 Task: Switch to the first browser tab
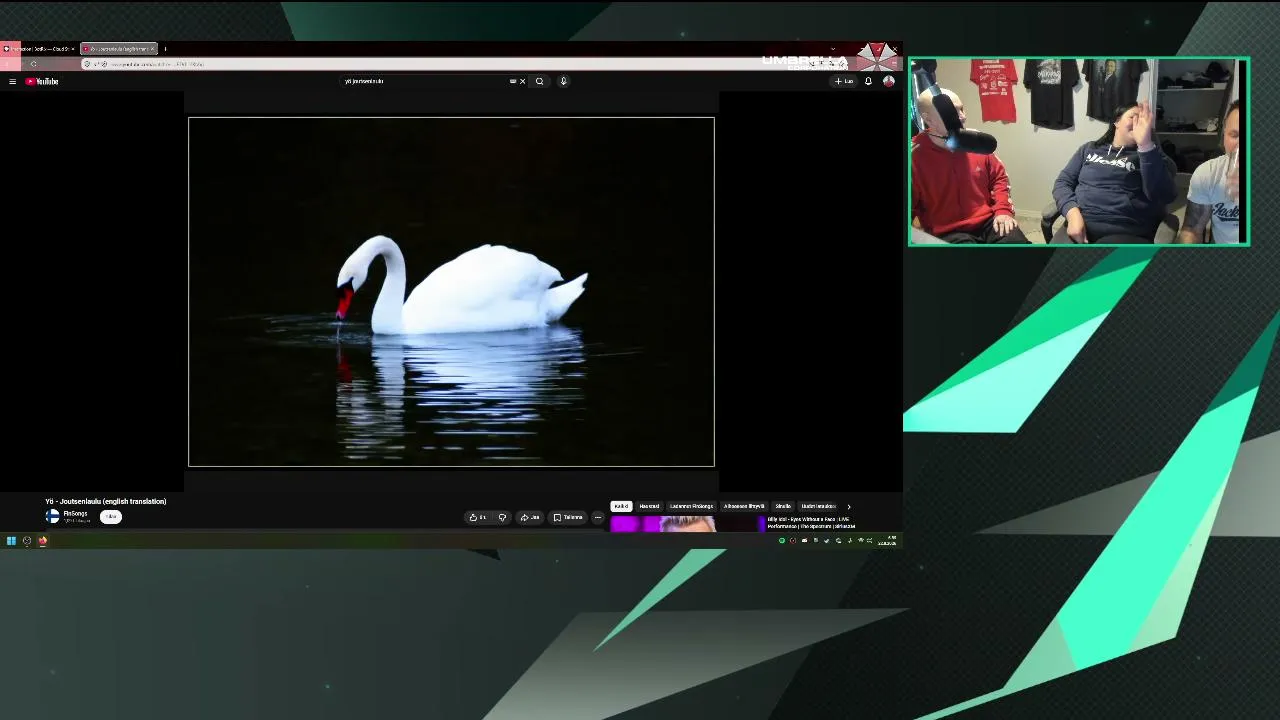(38, 49)
